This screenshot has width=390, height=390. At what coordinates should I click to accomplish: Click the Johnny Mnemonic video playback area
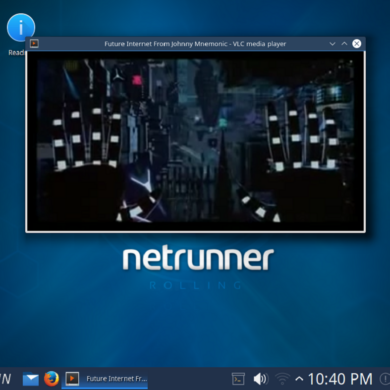[x=195, y=141]
